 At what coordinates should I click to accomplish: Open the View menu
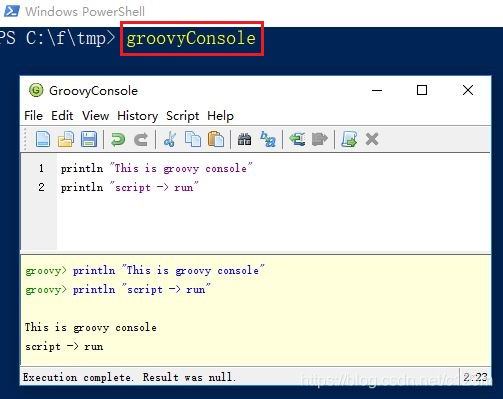pyautogui.click(x=95, y=116)
